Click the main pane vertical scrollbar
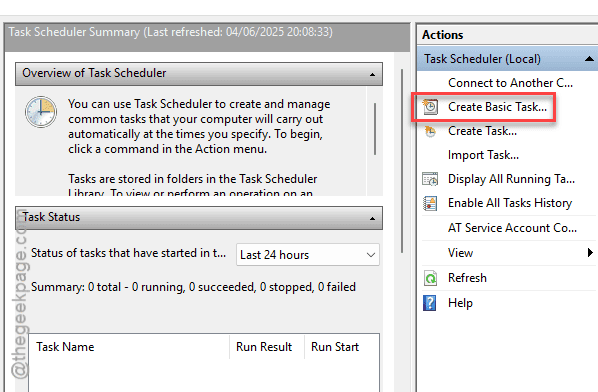The width and height of the screenshot is (598, 392). 402,161
